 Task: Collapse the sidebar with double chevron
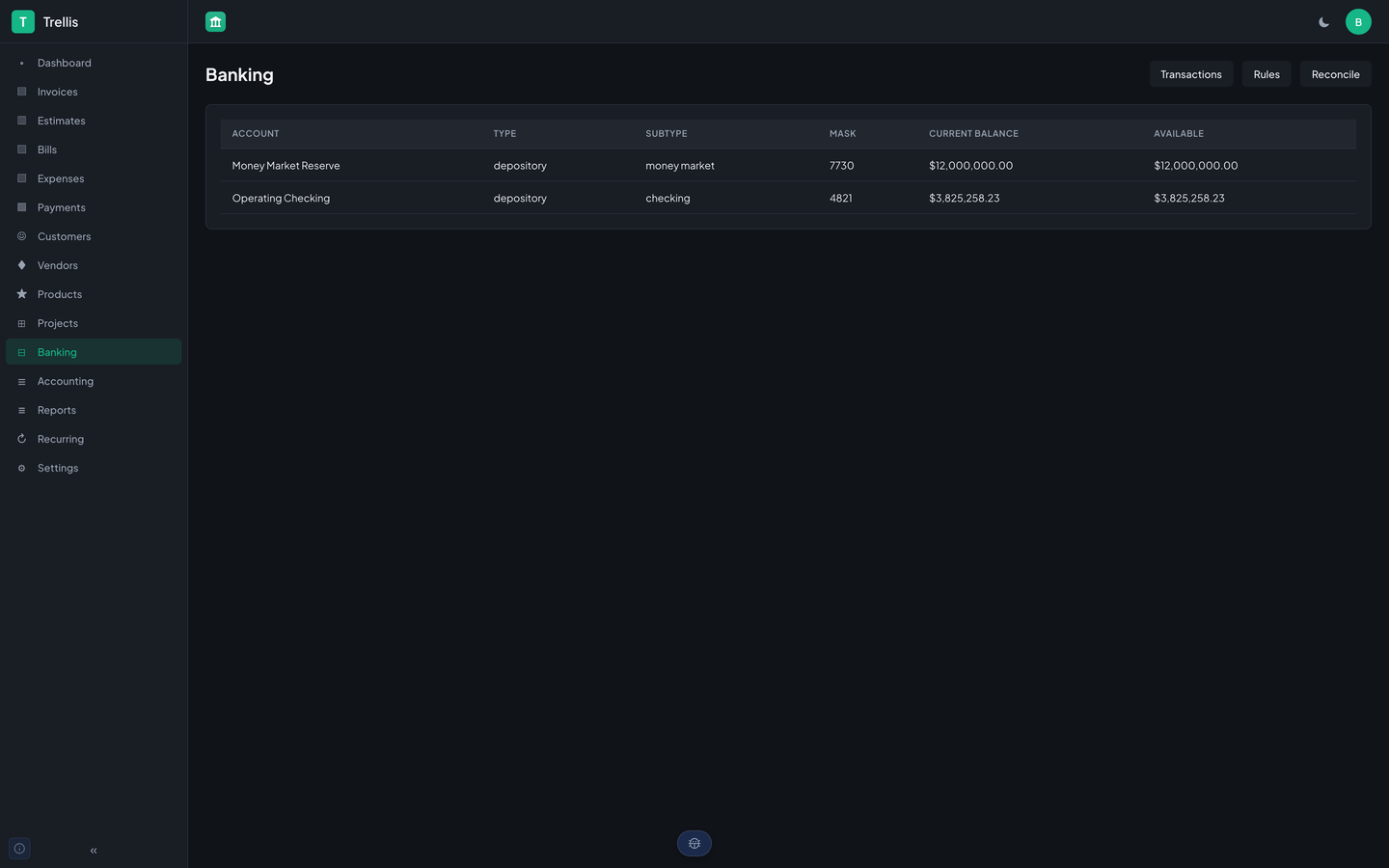94,851
